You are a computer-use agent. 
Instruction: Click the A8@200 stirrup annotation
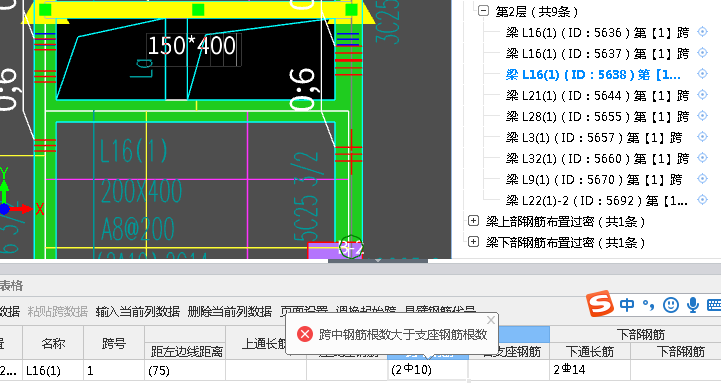click(x=138, y=229)
